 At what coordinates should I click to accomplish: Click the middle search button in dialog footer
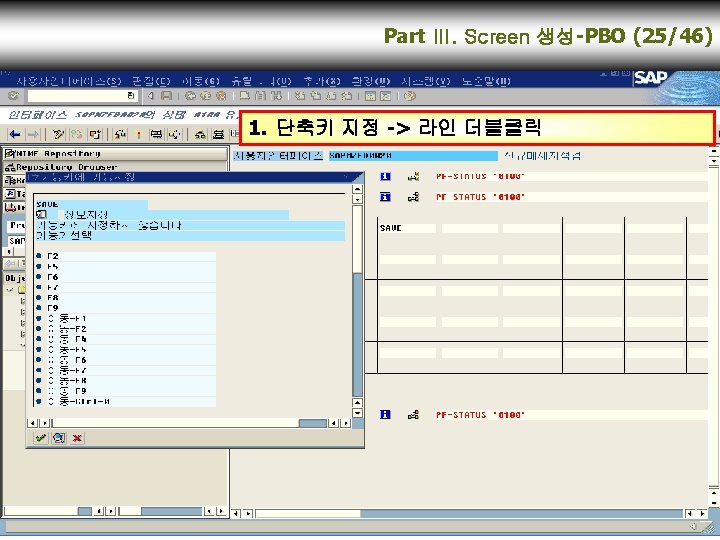(x=59, y=438)
